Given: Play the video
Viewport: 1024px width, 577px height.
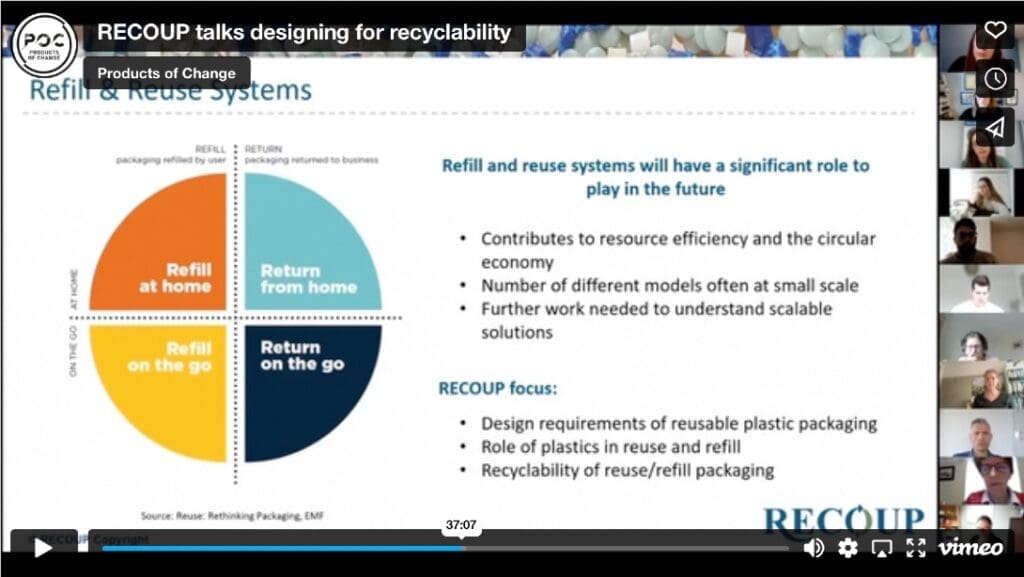Looking at the screenshot, I should tap(44, 547).
